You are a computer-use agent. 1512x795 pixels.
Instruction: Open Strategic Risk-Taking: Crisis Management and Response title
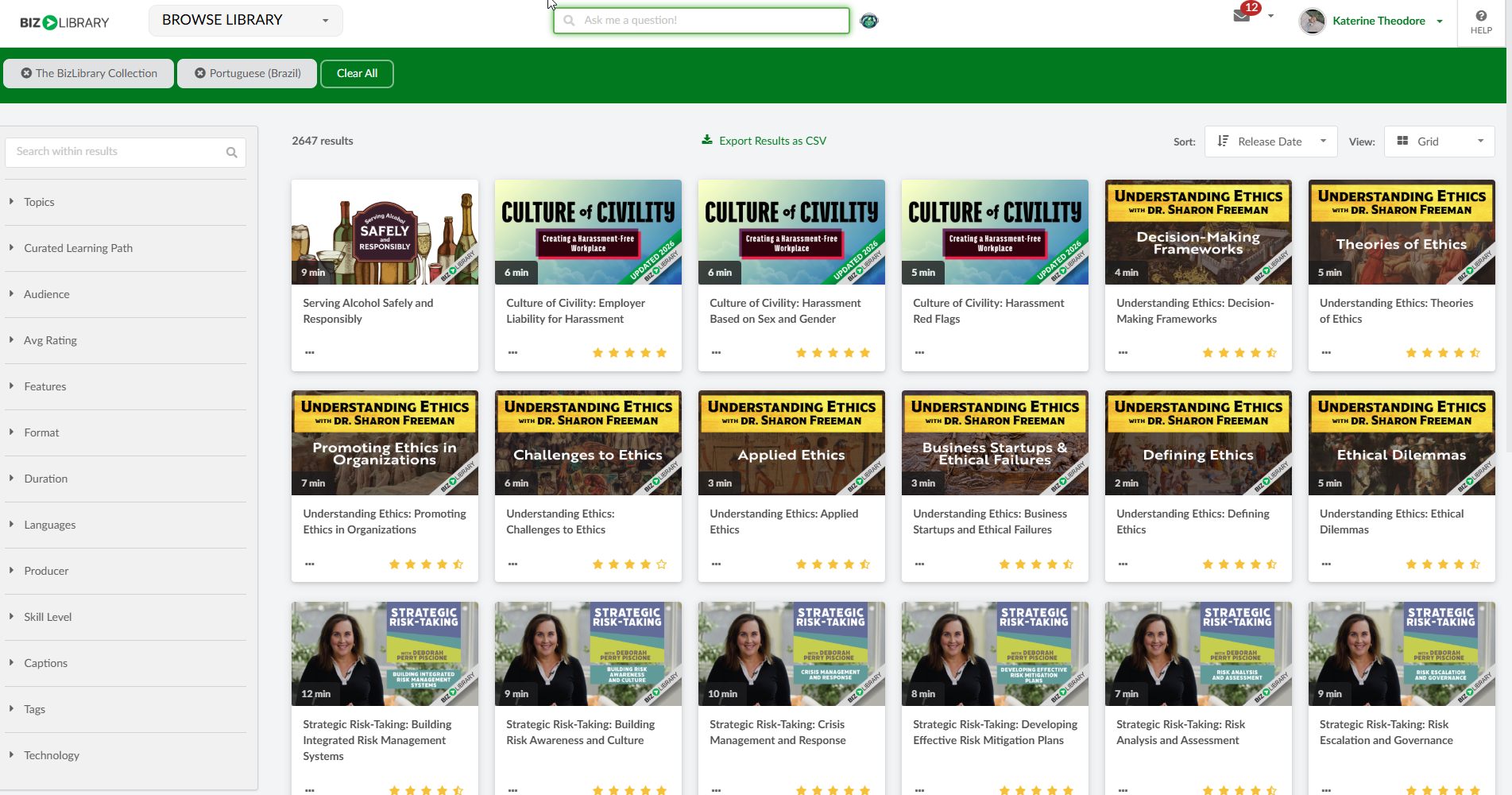[778, 732]
